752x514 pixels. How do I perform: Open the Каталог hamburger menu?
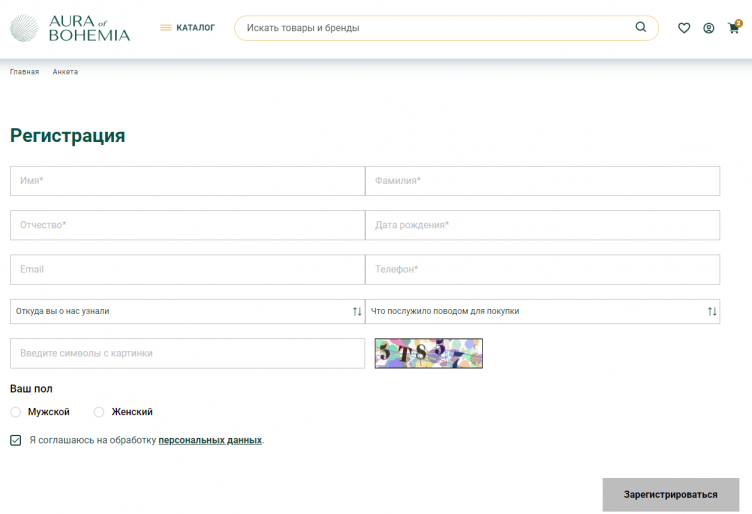tap(187, 28)
